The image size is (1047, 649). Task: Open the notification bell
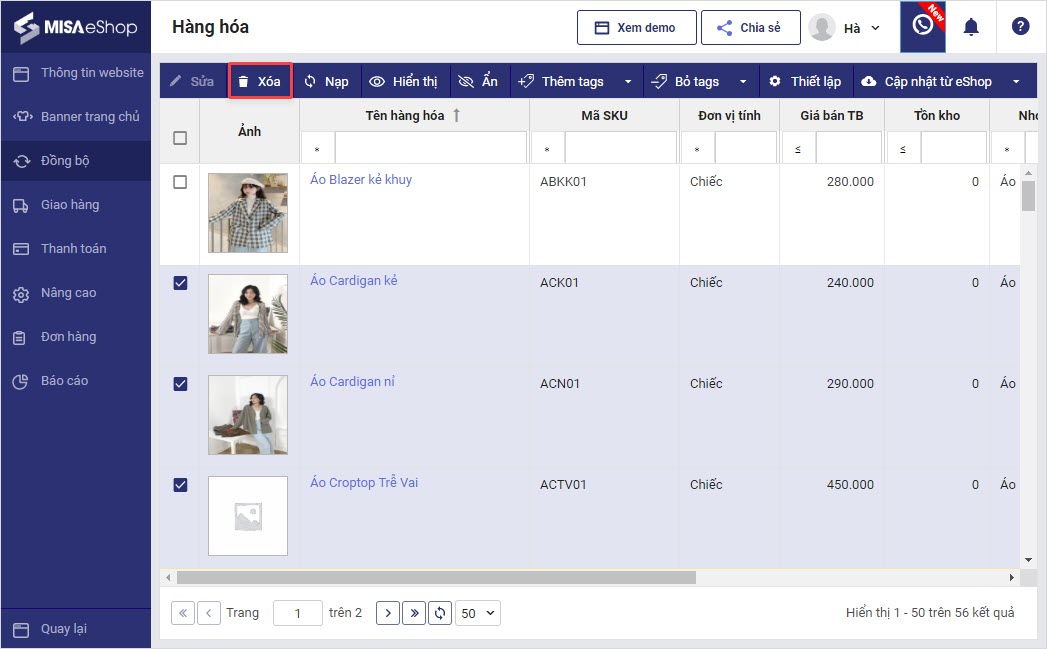coord(970,27)
